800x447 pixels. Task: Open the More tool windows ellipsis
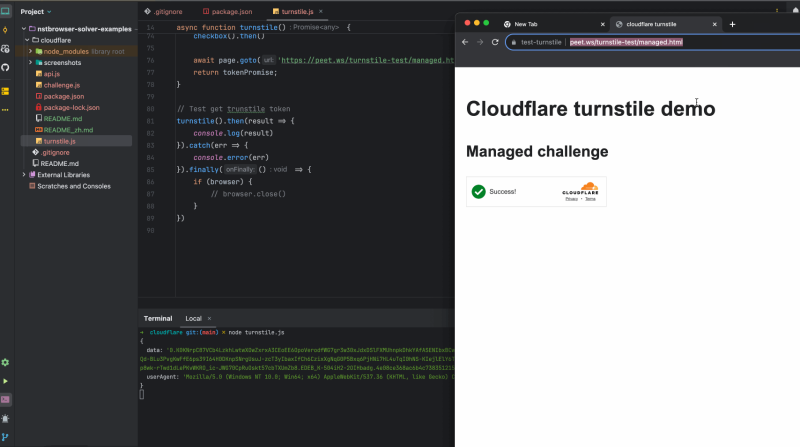click(5, 110)
